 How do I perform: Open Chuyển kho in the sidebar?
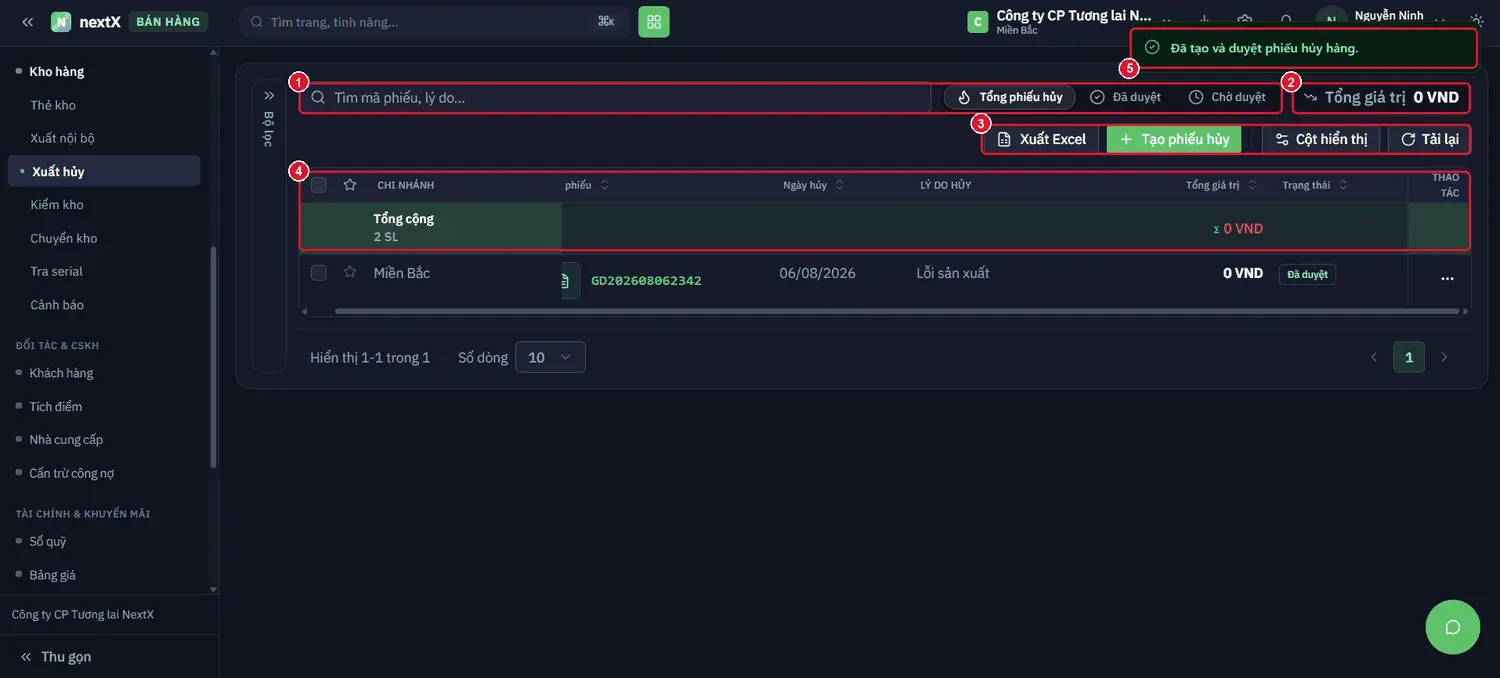pyautogui.click(x=64, y=238)
